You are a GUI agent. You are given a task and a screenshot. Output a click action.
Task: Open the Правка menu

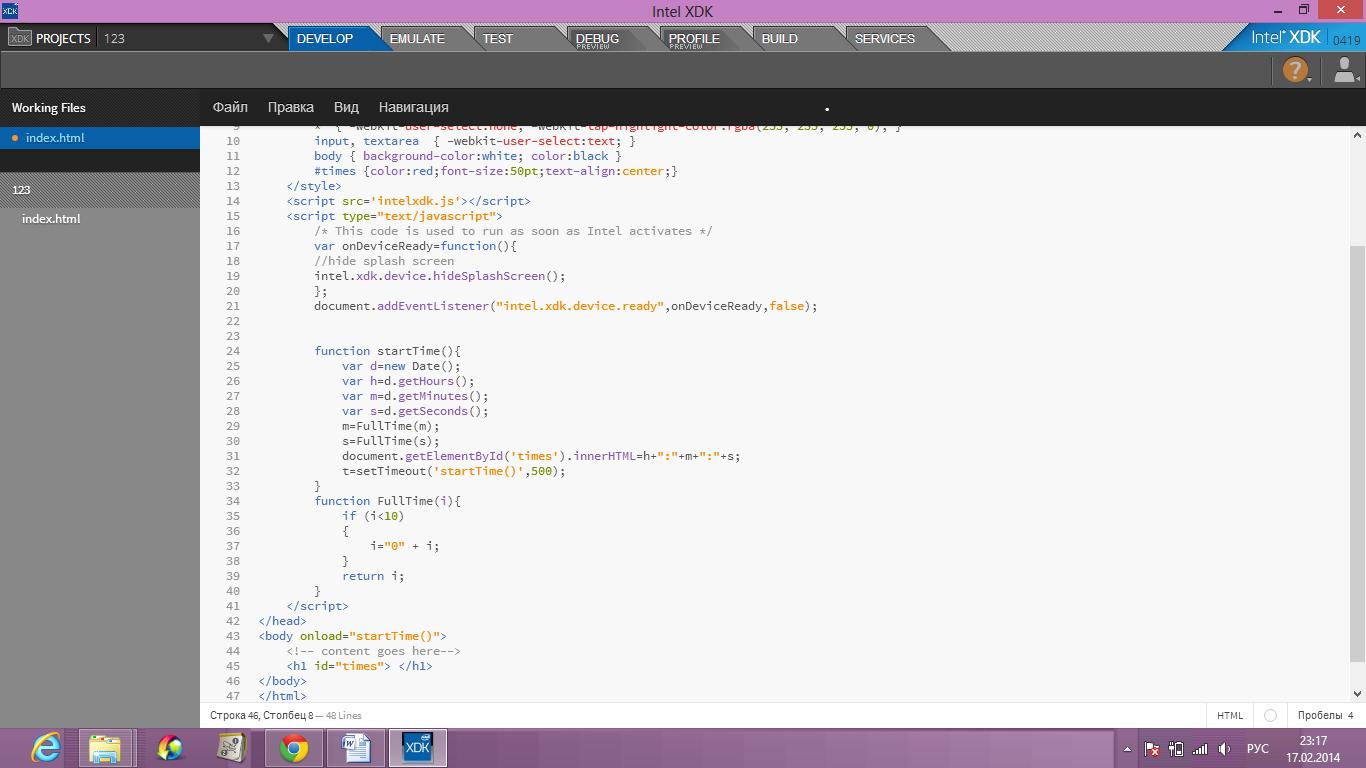290,107
